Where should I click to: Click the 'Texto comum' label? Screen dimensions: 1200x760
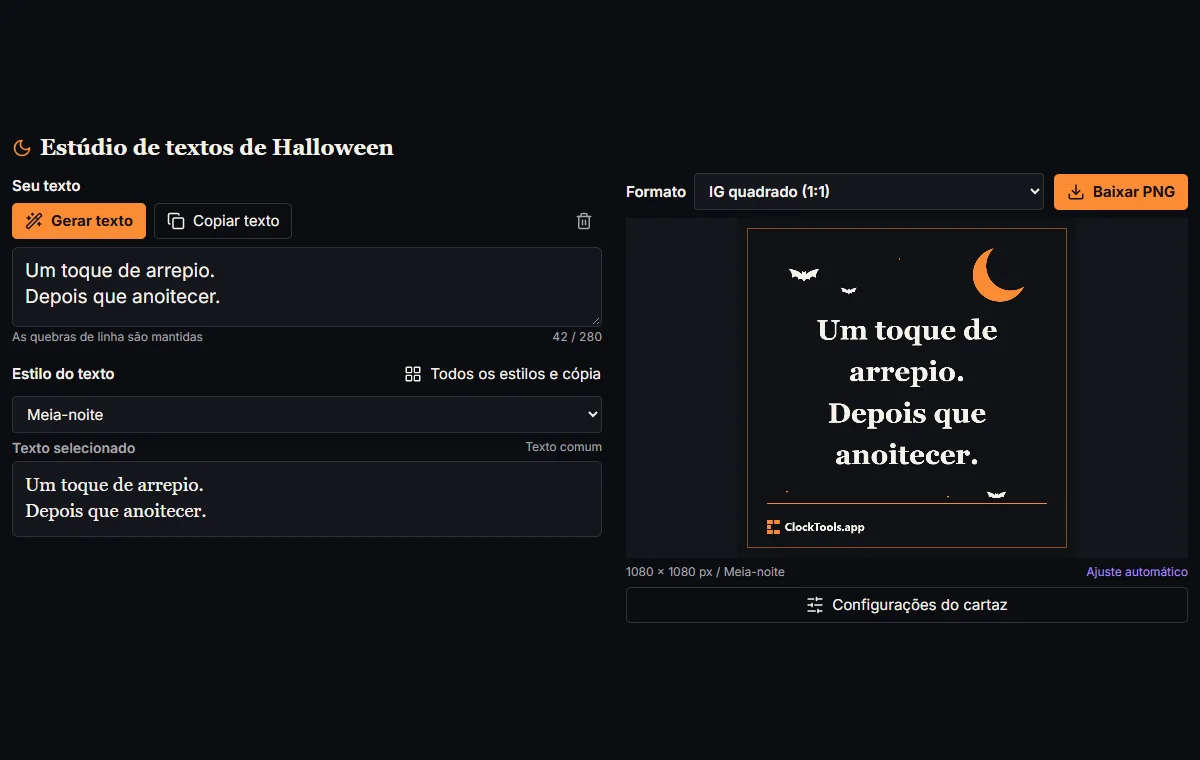pos(564,447)
